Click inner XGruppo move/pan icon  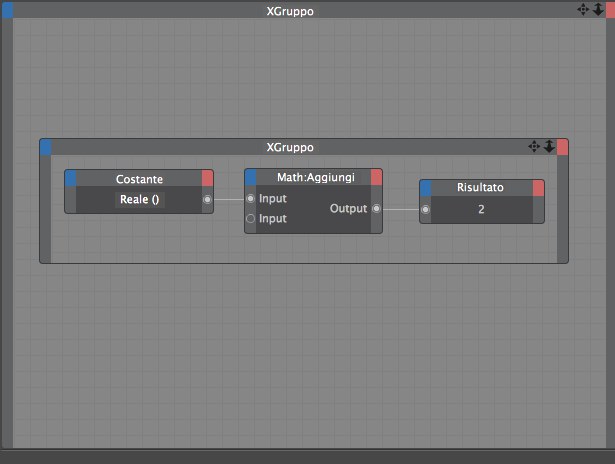click(x=534, y=147)
